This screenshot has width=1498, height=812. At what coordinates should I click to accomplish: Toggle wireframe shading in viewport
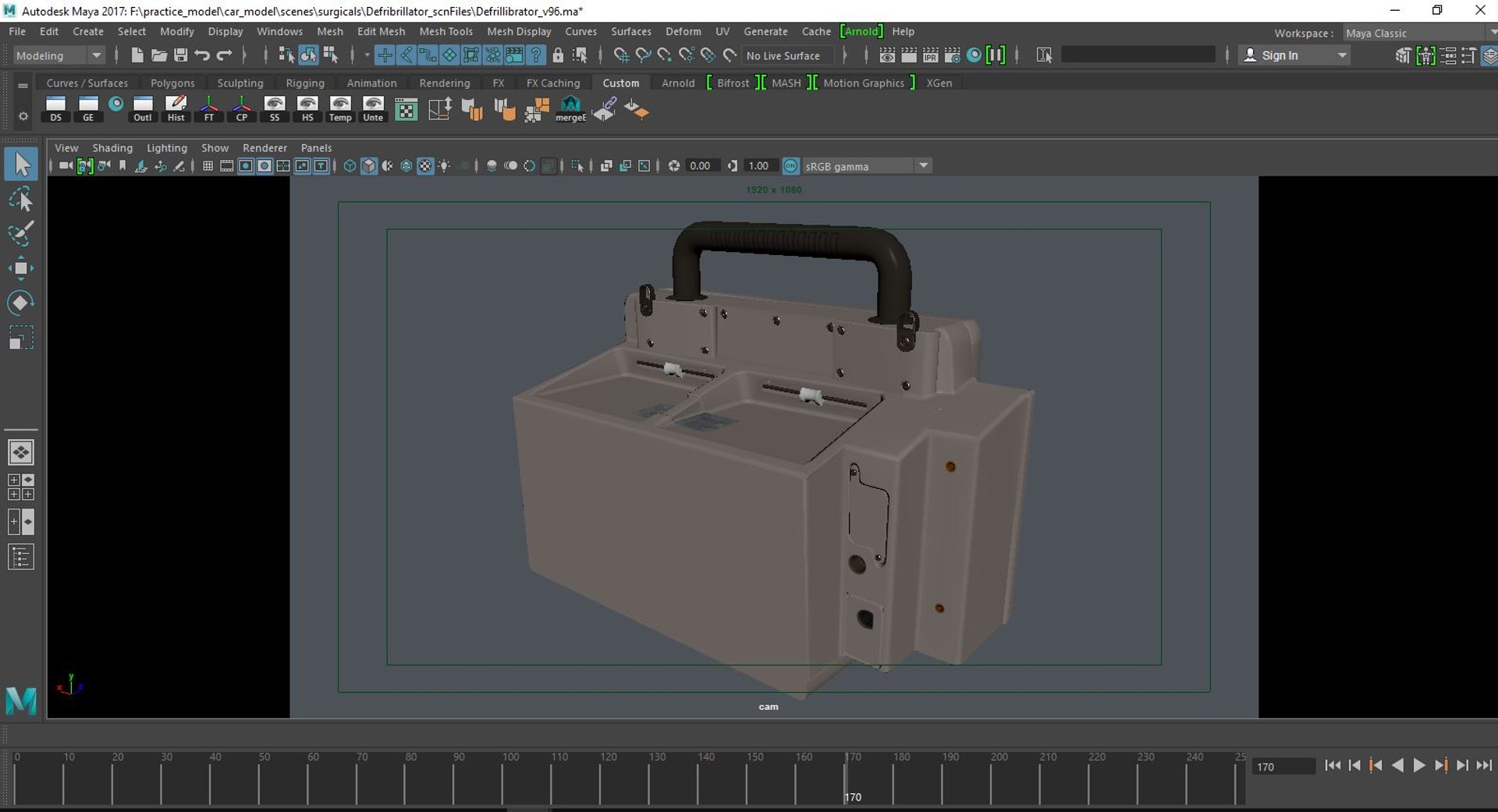350,166
